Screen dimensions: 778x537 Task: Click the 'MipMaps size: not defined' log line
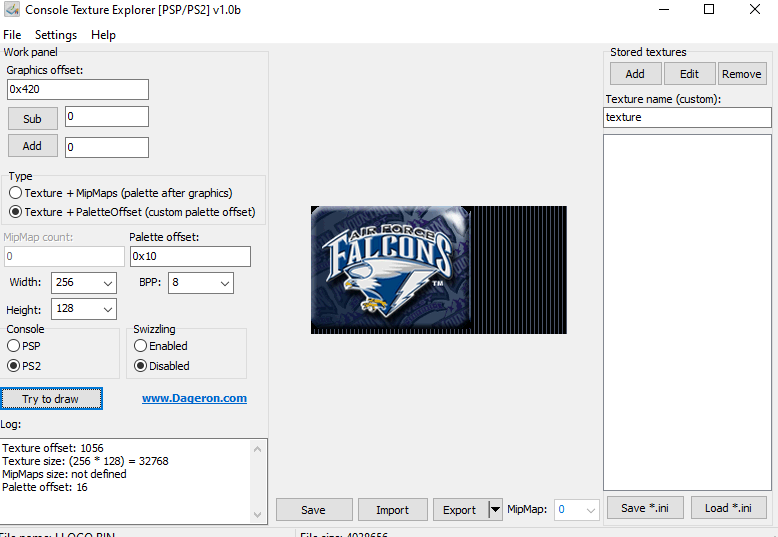point(65,474)
